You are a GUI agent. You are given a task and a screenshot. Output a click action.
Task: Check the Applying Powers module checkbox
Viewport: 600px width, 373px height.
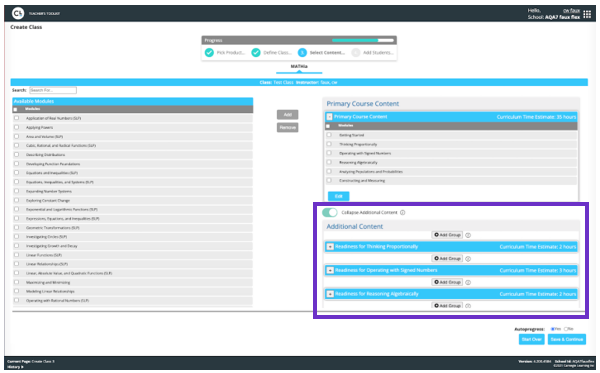click(16, 127)
